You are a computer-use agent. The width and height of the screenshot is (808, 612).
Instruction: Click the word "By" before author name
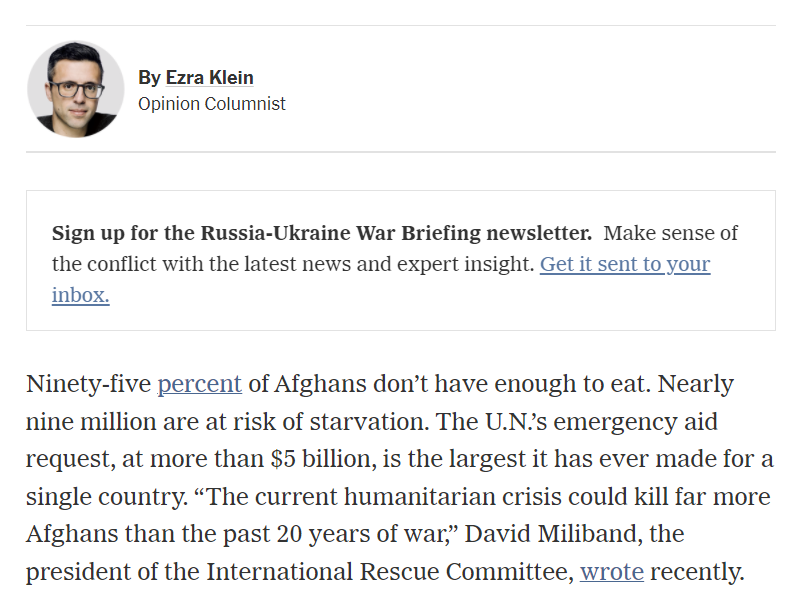(x=149, y=77)
